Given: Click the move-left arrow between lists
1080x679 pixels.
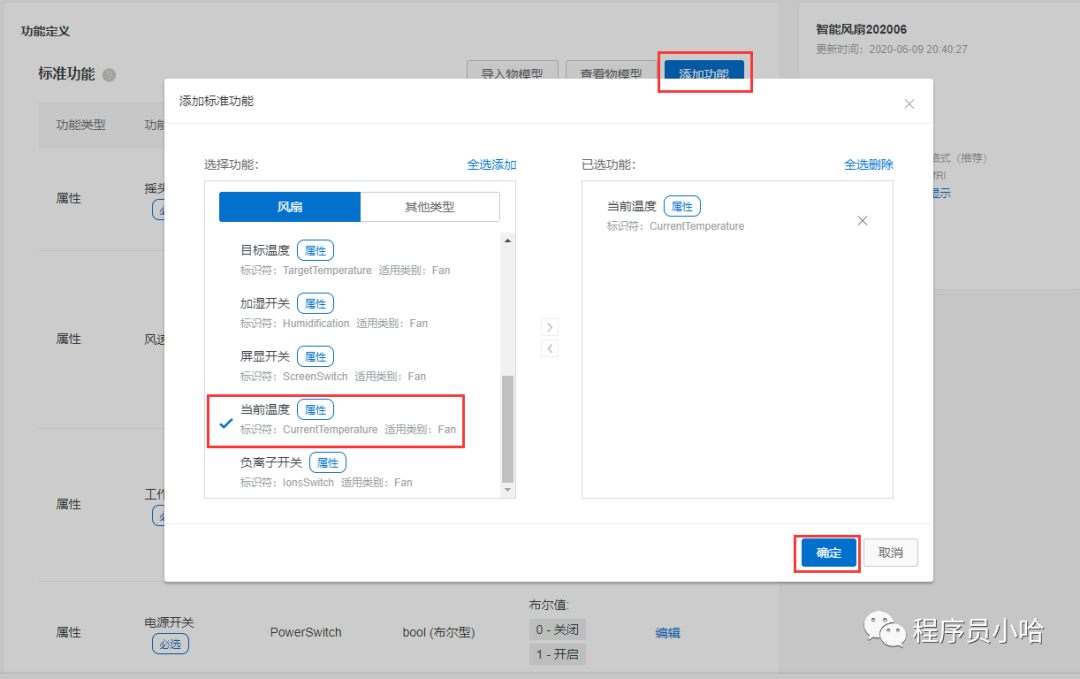Looking at the screenshot, I should pyautogui.click(x=550, y=348).
